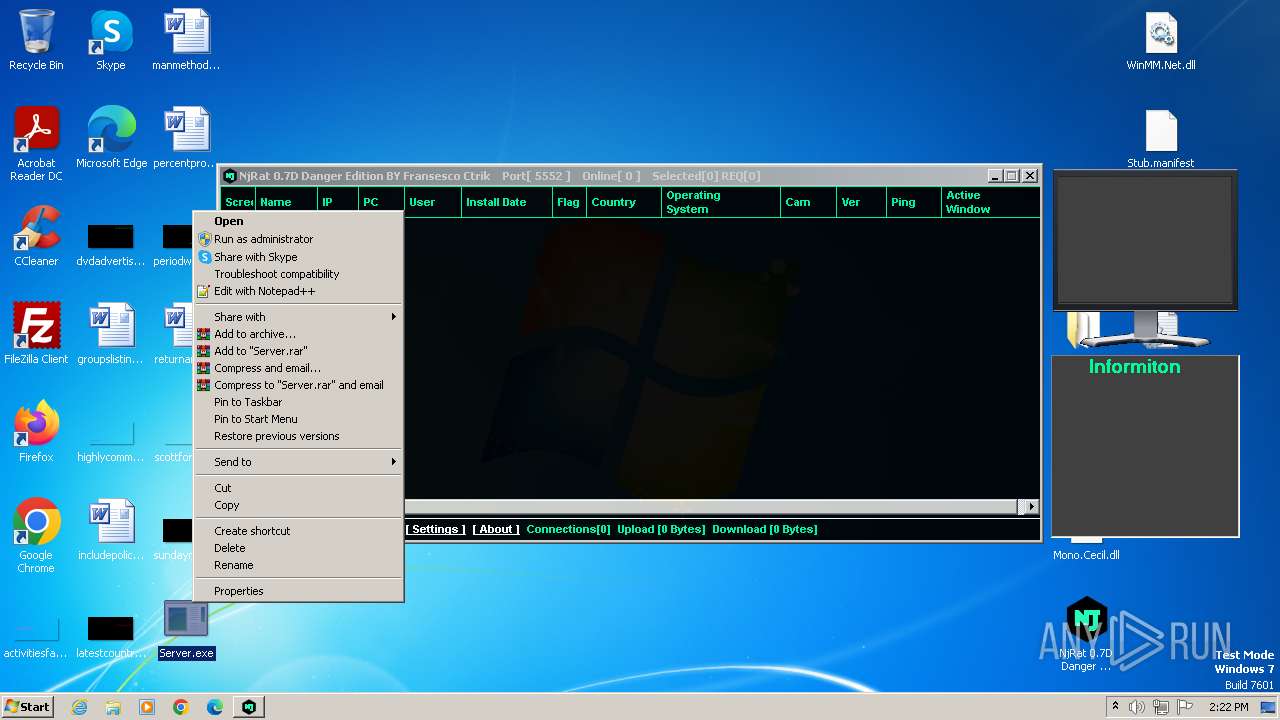The height and width of the screenshot is (720, 1280).
Task: Choose Cut from the context menu
Action: [298, 488]
